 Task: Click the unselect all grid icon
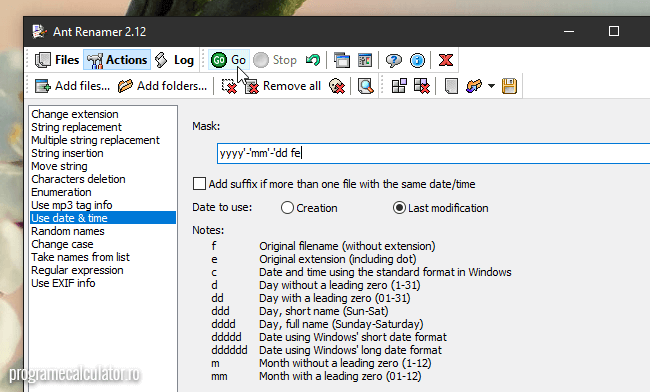coord(422,86)
